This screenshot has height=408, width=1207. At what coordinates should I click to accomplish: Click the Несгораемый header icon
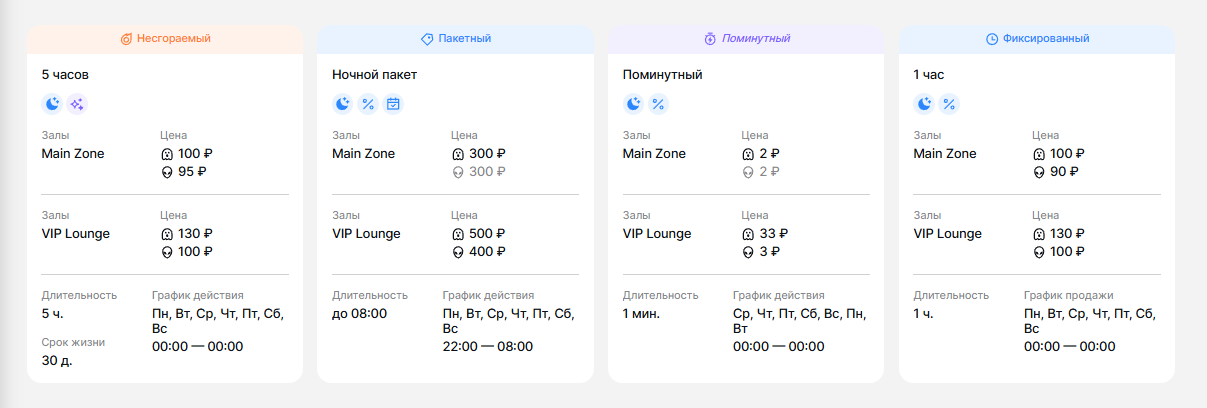point(126,39)
